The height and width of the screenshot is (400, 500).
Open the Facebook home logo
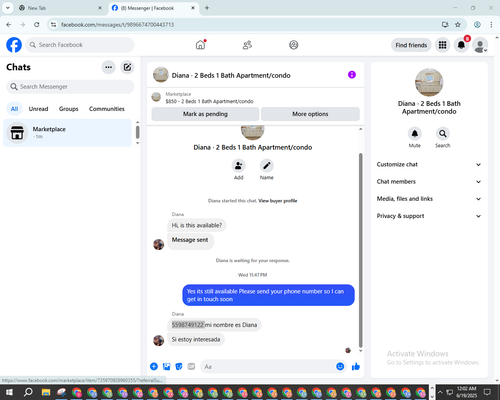[x=14, y=45]
